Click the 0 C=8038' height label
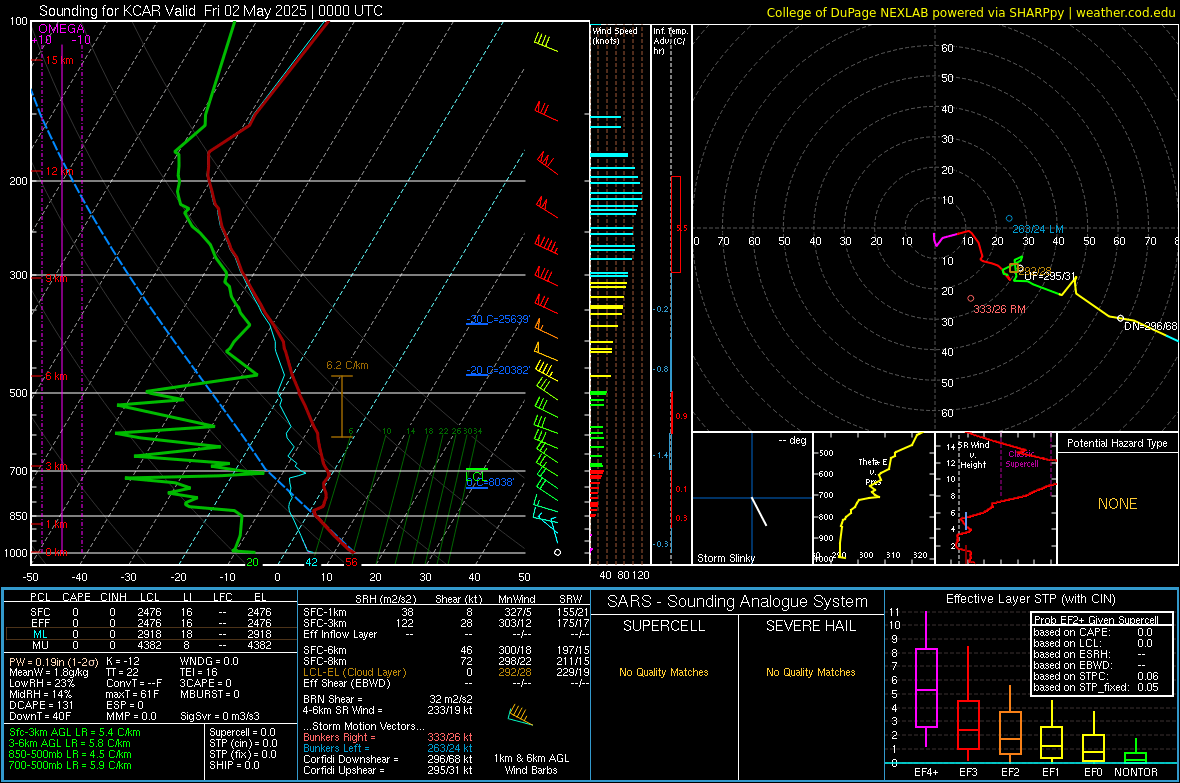The image size is (1180, 783). pyautogui.click(x=490, y=482)
